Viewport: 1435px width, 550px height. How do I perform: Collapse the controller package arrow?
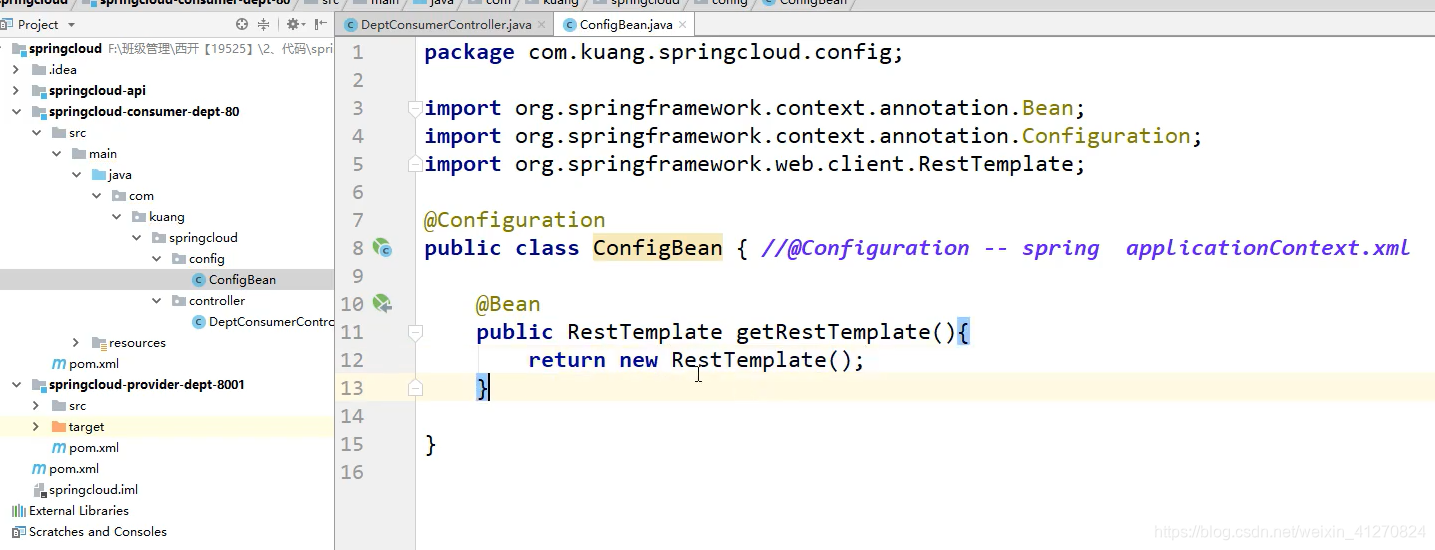pyautogui.click(x=156, y=301)
